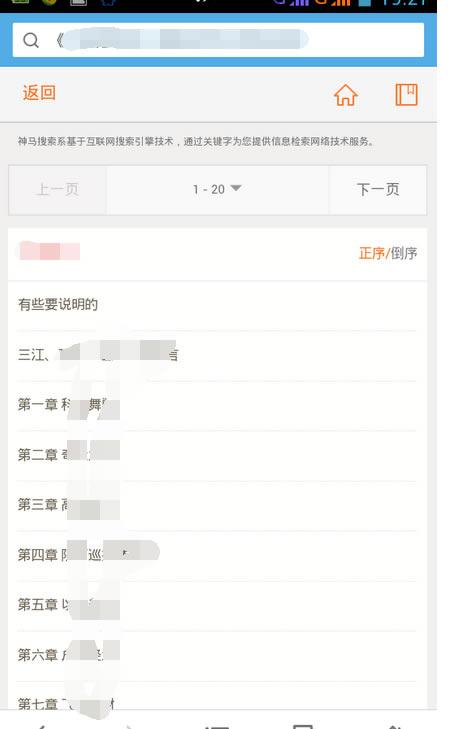Click the 返回 back link
459x729 pixels.
point(39,93)
